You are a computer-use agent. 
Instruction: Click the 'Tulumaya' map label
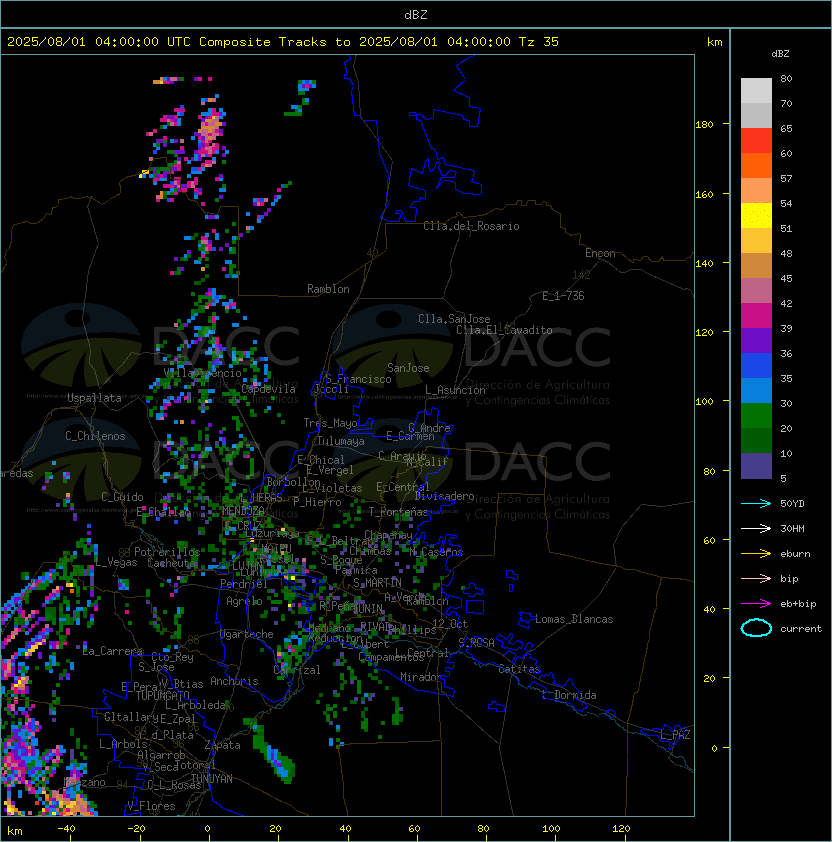[341, 441]
